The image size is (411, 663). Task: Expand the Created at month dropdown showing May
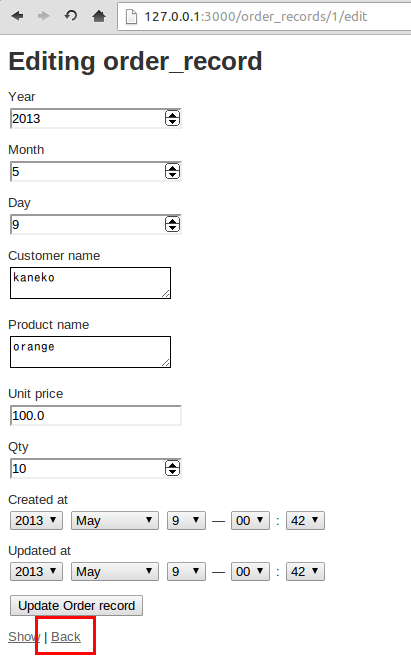[x=115, y=521]
